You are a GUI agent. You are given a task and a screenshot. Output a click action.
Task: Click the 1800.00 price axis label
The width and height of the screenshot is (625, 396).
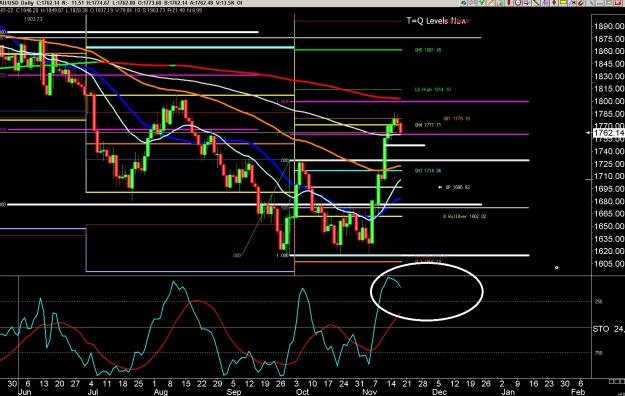(x=609, y=101)
